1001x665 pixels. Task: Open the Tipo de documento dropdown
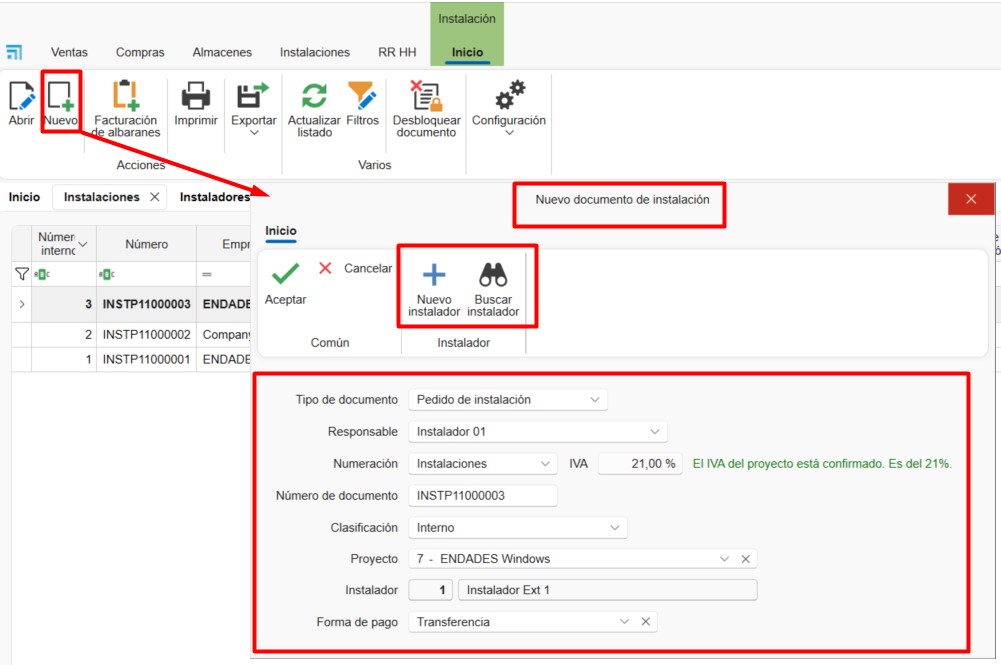point(595,400)
